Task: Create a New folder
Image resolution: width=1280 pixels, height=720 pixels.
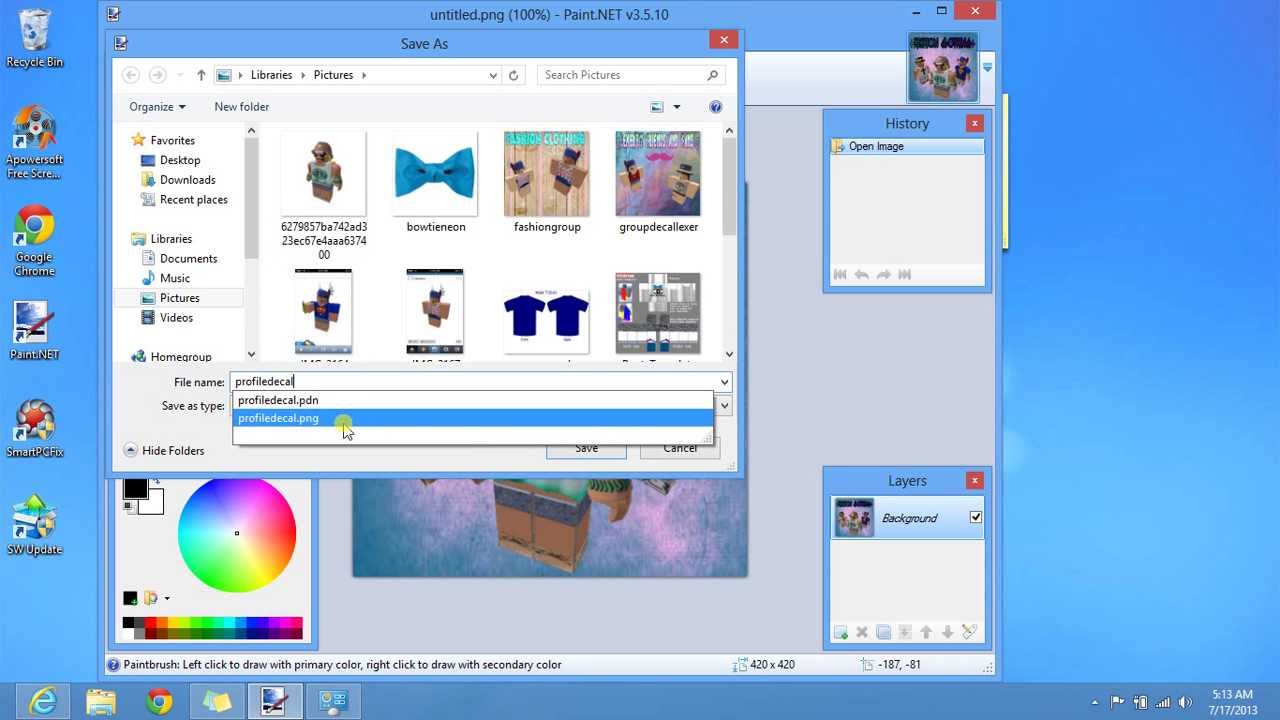Action: (241, 107)
